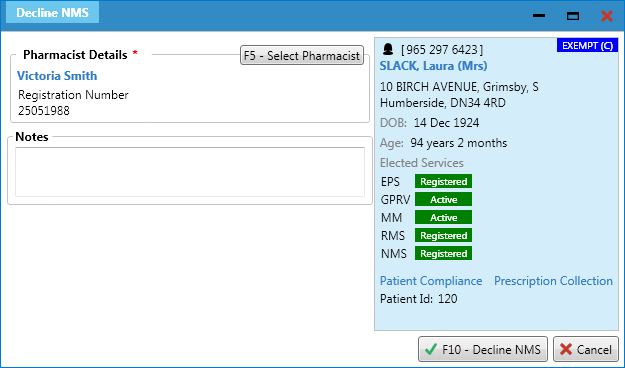Open Victoria Smith pharmacist link
Image resolution: width=625 pixels, height=368 pixels.
tap(57, 76)
